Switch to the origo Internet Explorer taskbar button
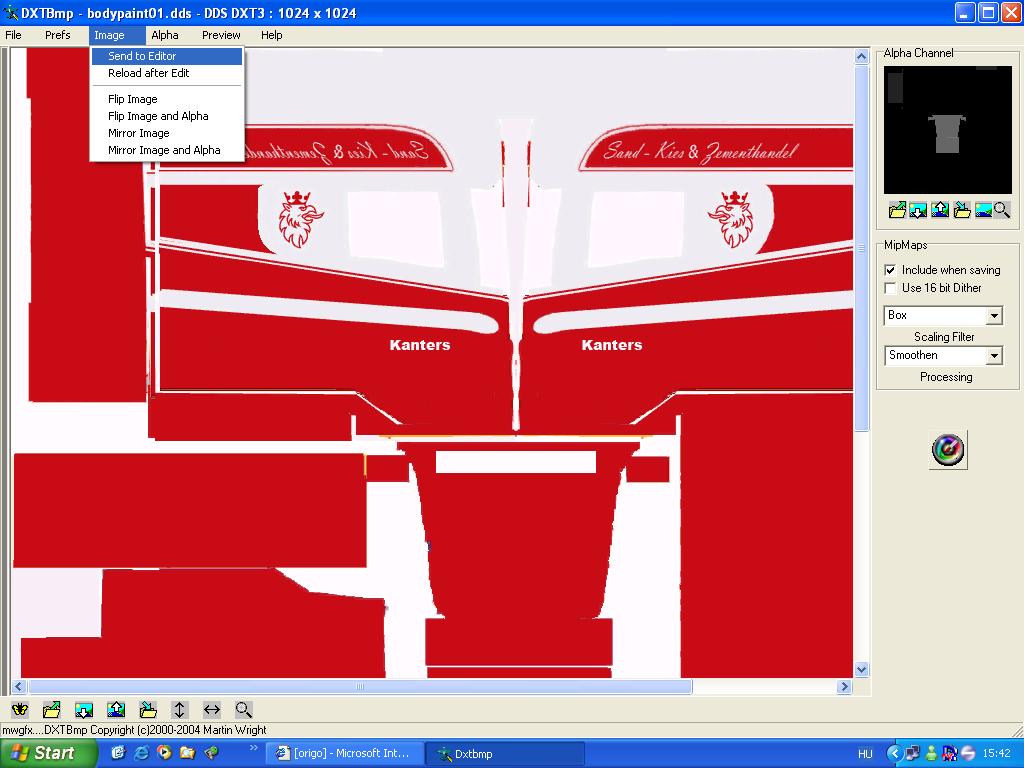 [x=345, y=753]
